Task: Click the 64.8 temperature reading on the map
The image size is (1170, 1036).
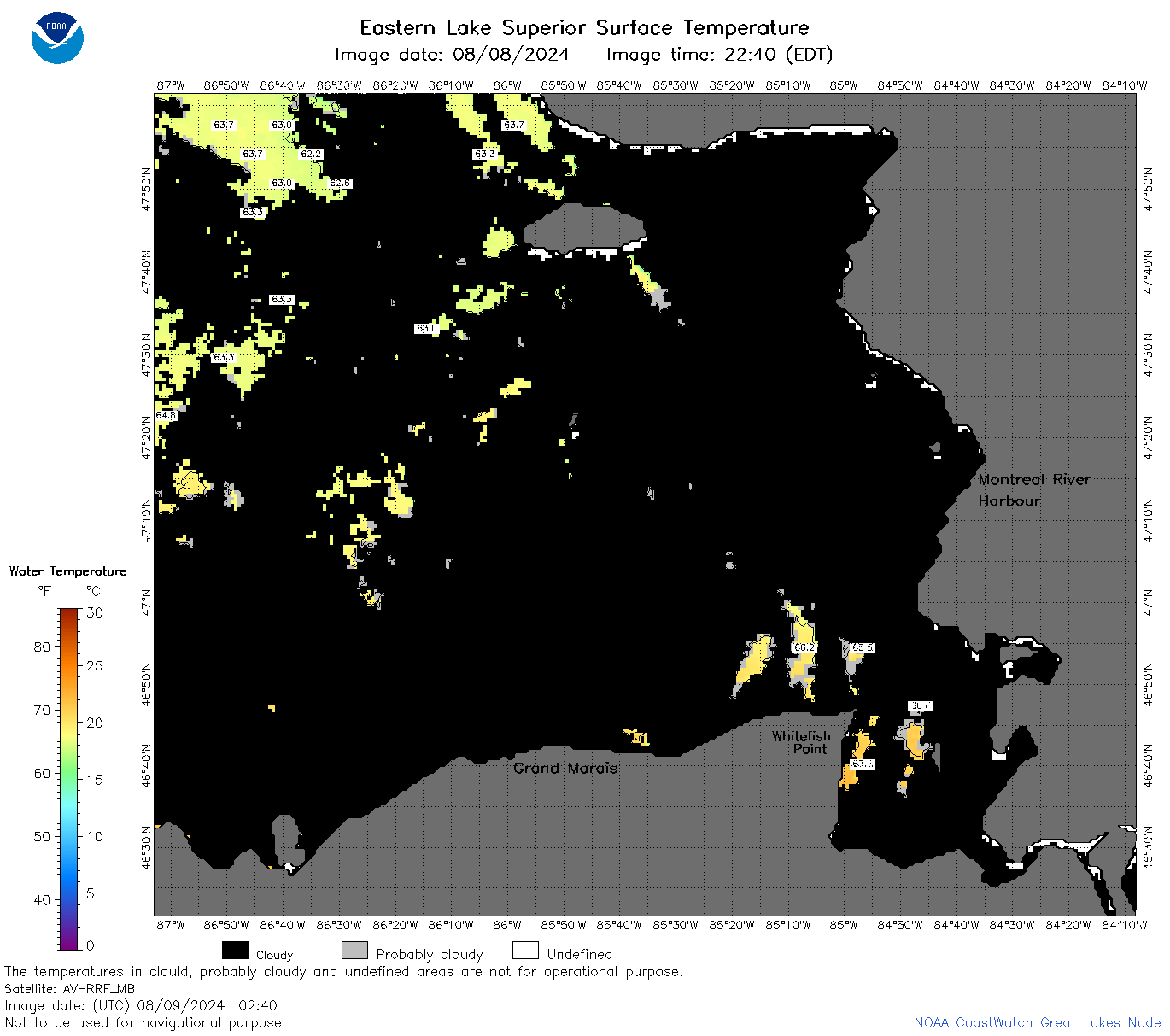Action: click(166, 415)
